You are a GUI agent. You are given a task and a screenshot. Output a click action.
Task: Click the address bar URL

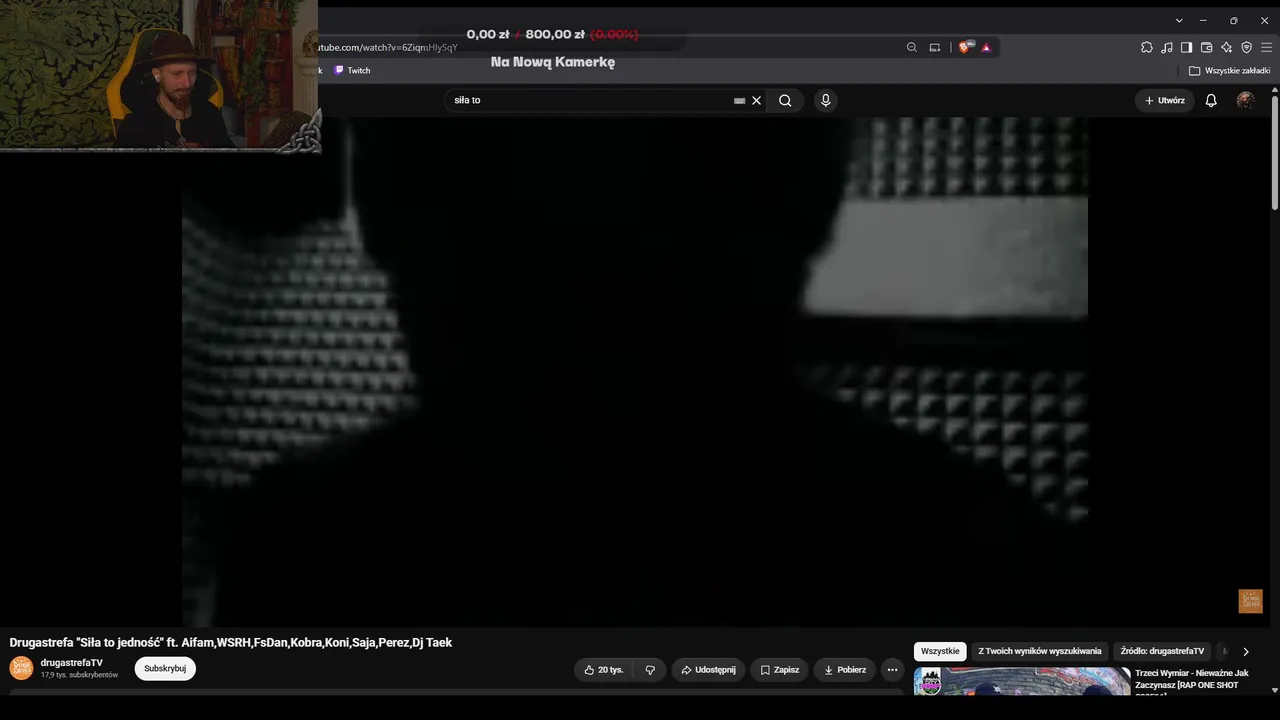pos(388,47)
